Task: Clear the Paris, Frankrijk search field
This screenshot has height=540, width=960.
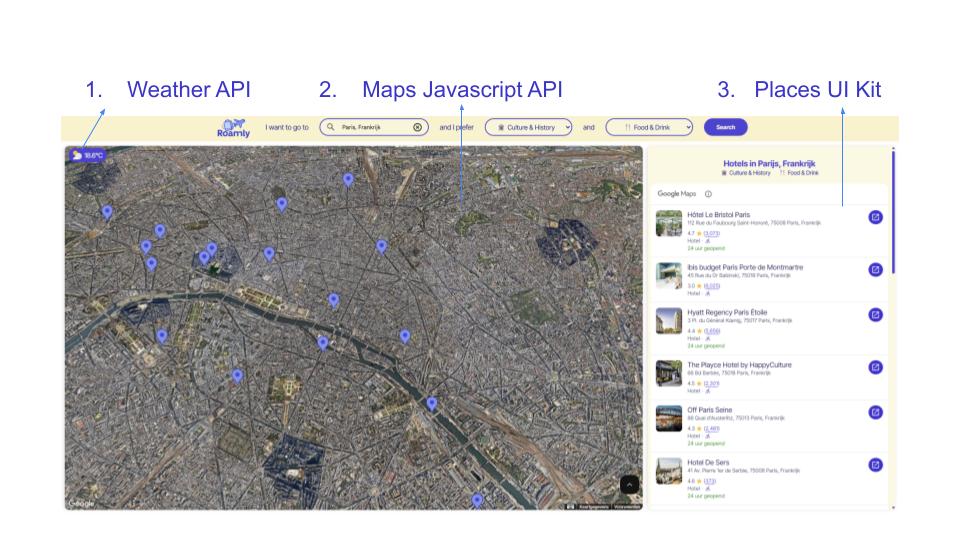Action: pos(418,127)
